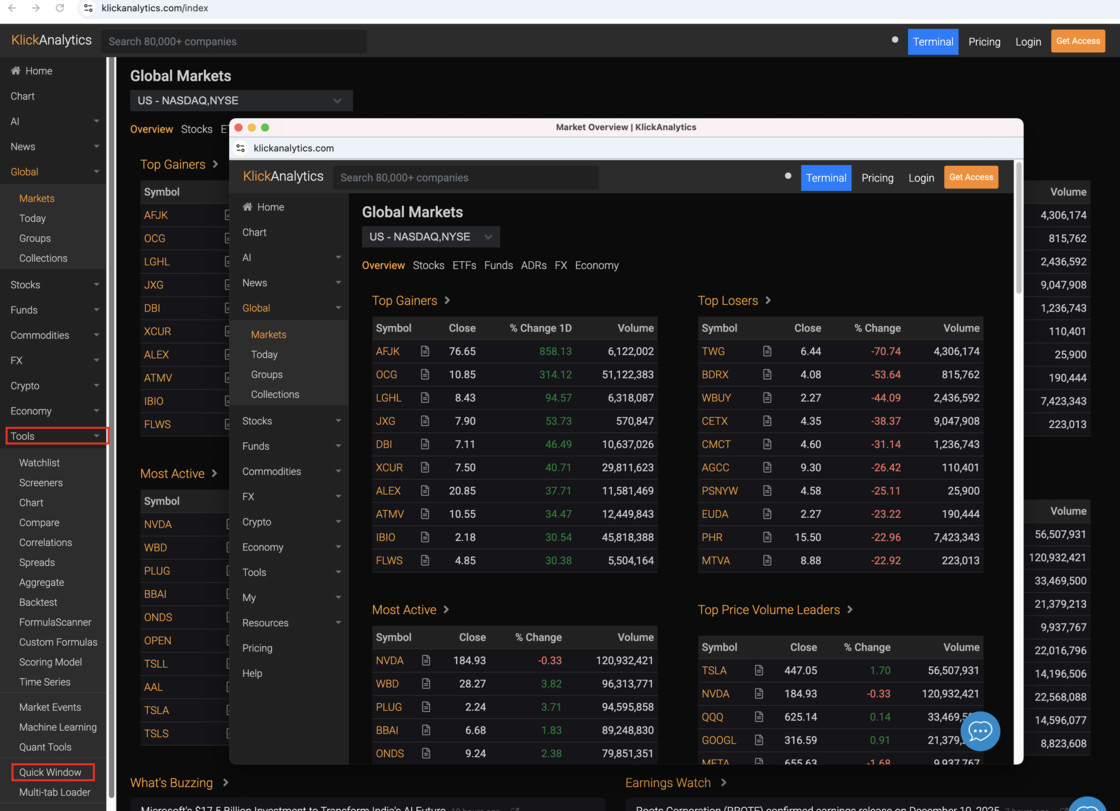The image size is (1120, 811).
Task: Open the chat bubble in the popup window
Action: tap(980, 731)
